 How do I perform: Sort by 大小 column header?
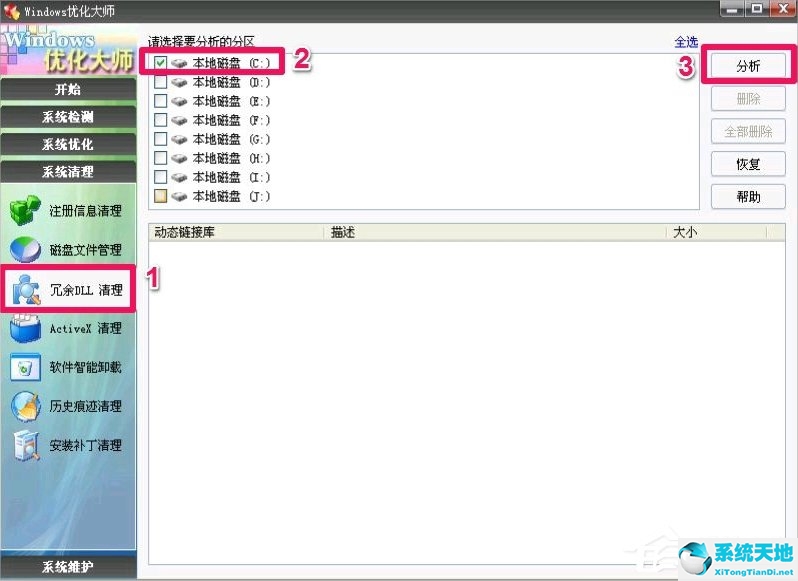tap(717, 233)
